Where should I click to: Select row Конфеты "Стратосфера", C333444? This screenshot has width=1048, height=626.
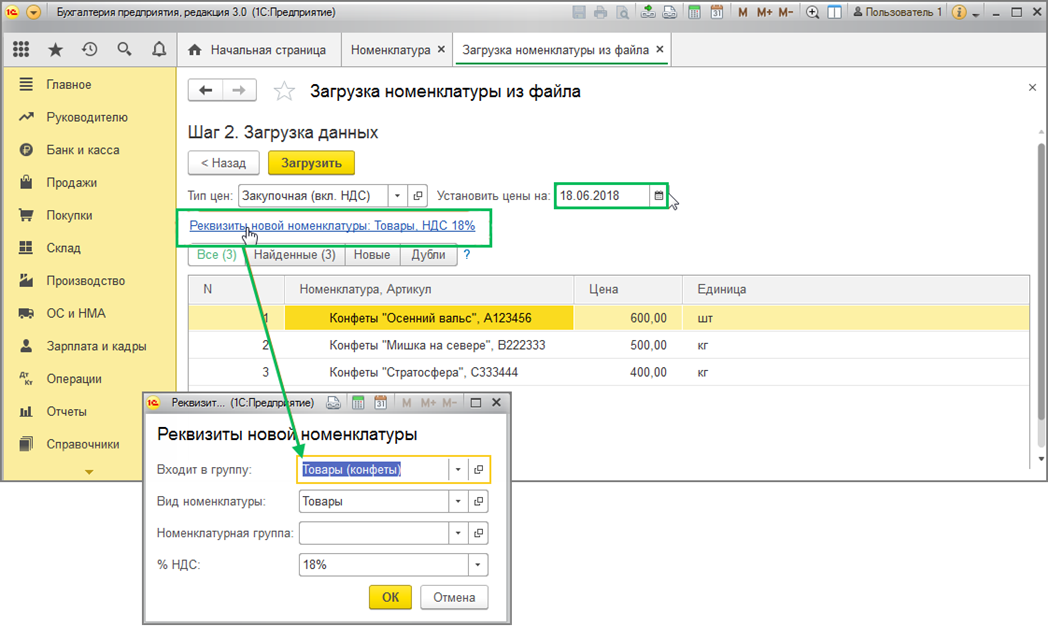tap(608, 372)
